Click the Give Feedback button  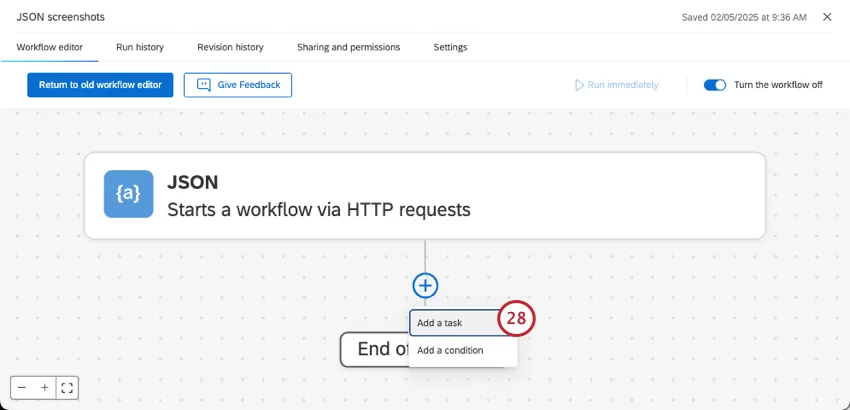tap(238, 85)
